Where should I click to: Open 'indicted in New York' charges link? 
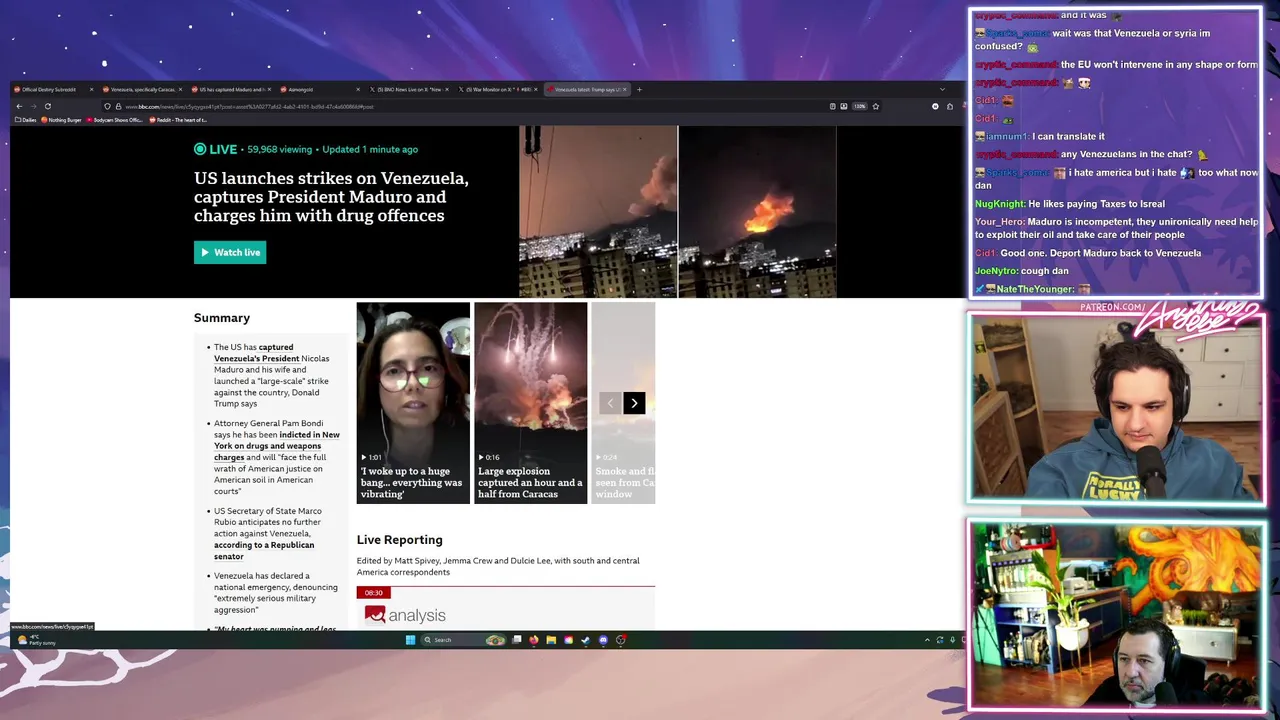(276, 446)
